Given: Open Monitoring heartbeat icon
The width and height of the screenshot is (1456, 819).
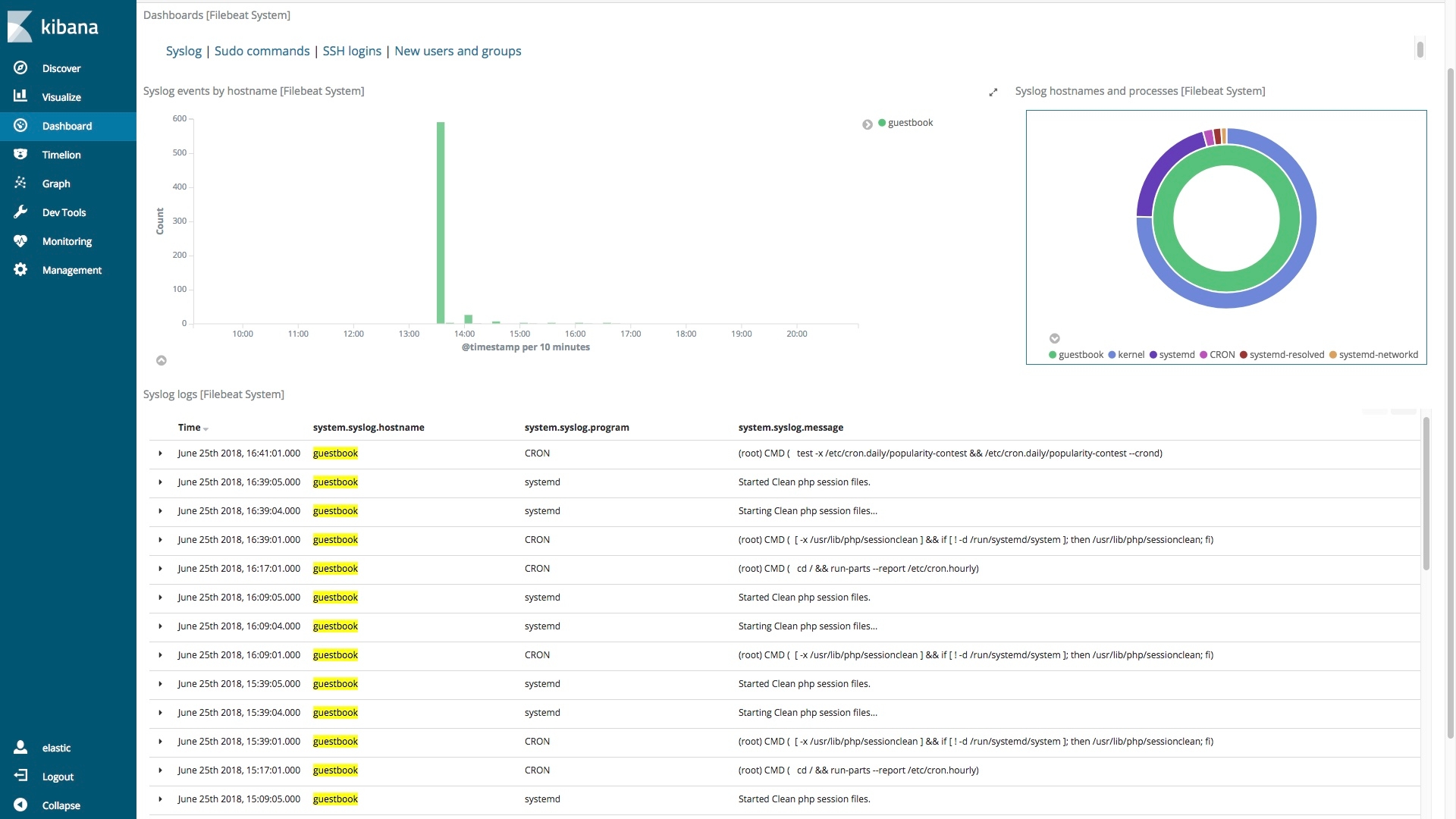Looking at the screenshot, I should [20, 240].
